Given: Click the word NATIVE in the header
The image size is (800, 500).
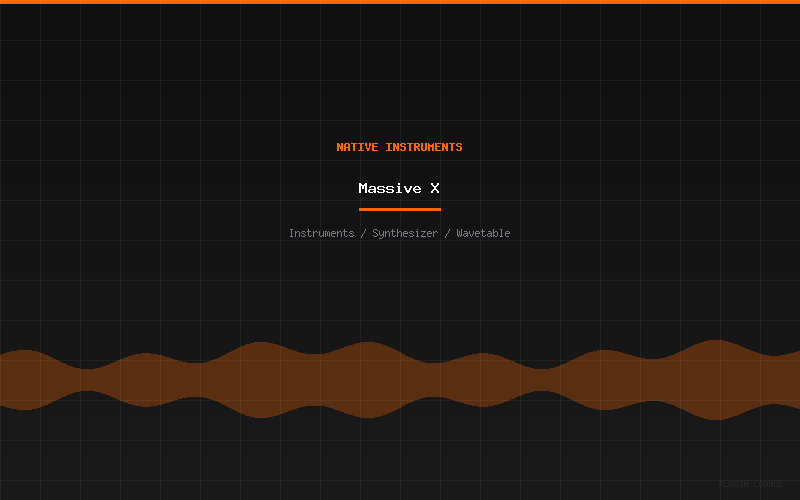Looking at the screenshot, I should 358,147.
